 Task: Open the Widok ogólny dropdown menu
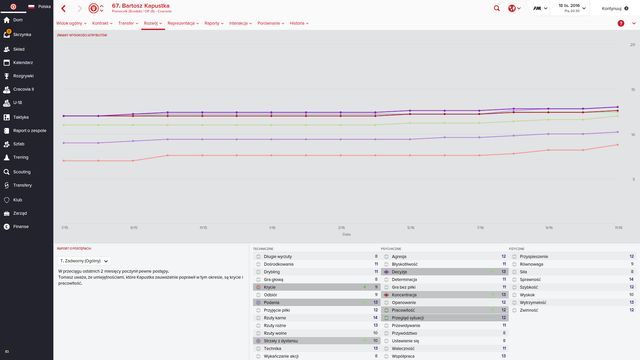(71, 23)
